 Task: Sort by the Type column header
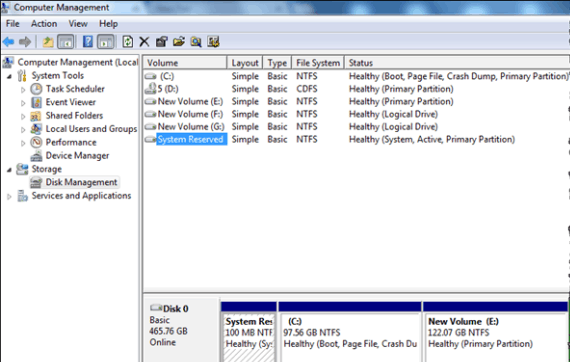click(277, 63)
